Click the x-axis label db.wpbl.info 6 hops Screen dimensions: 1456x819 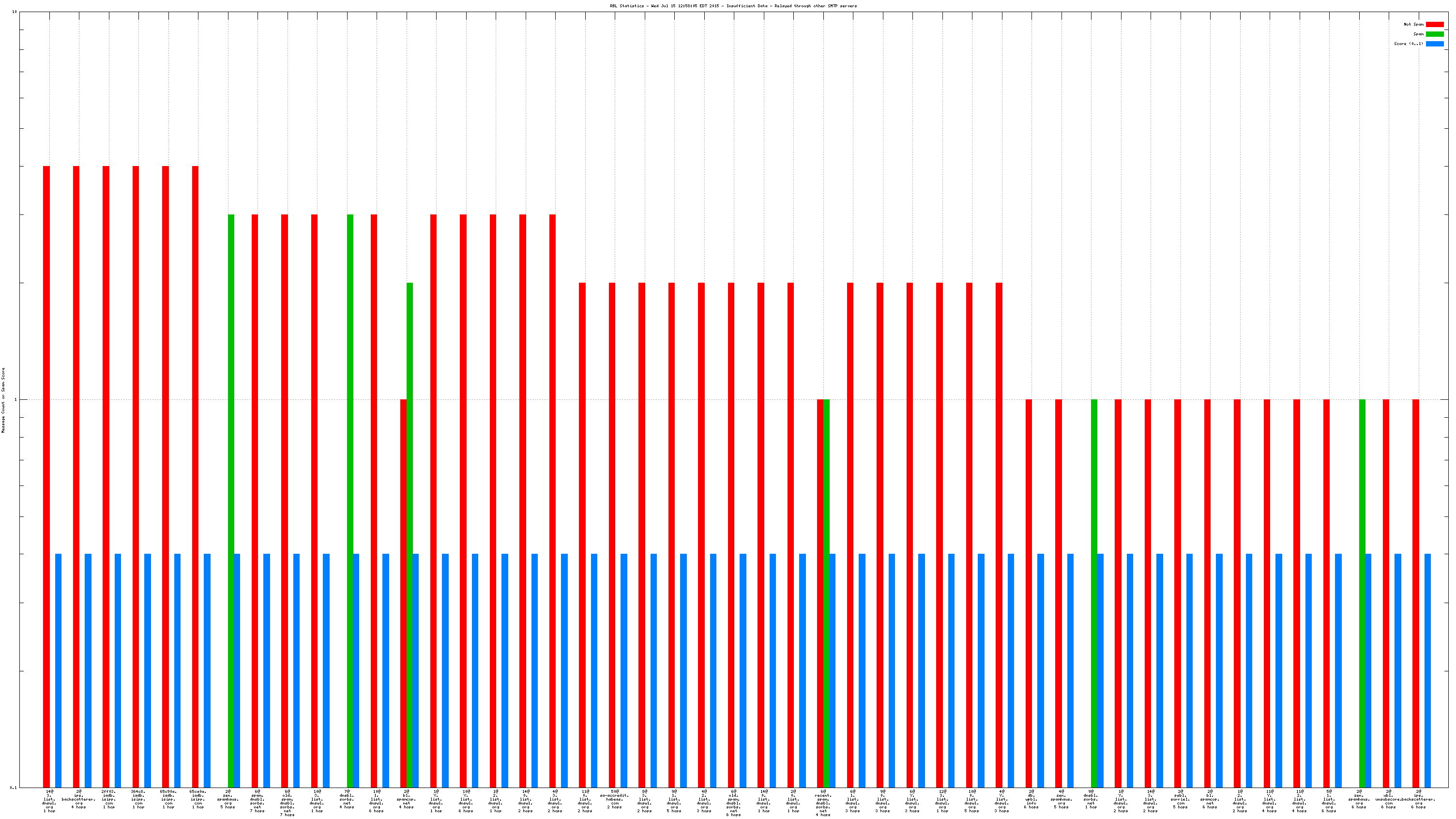[x=1031, y=799]
